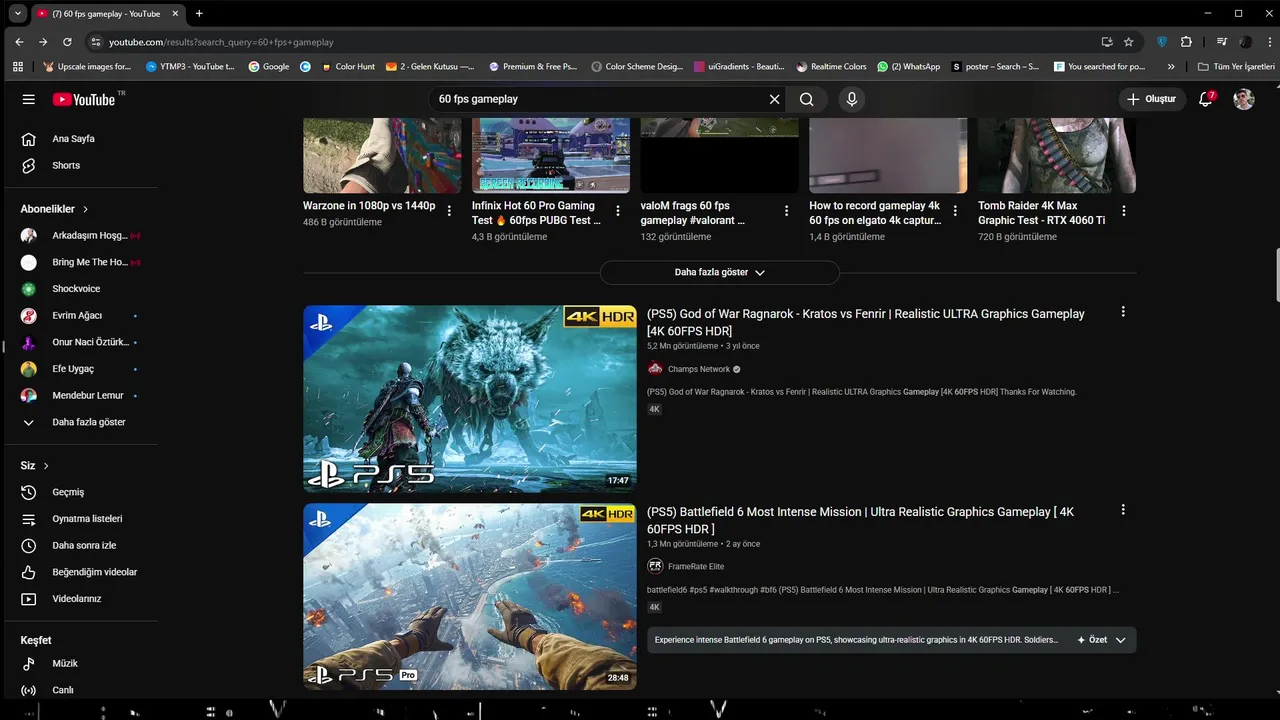Open options menu for God of War video
The image size is (1280, 720).
[1123, 312]
